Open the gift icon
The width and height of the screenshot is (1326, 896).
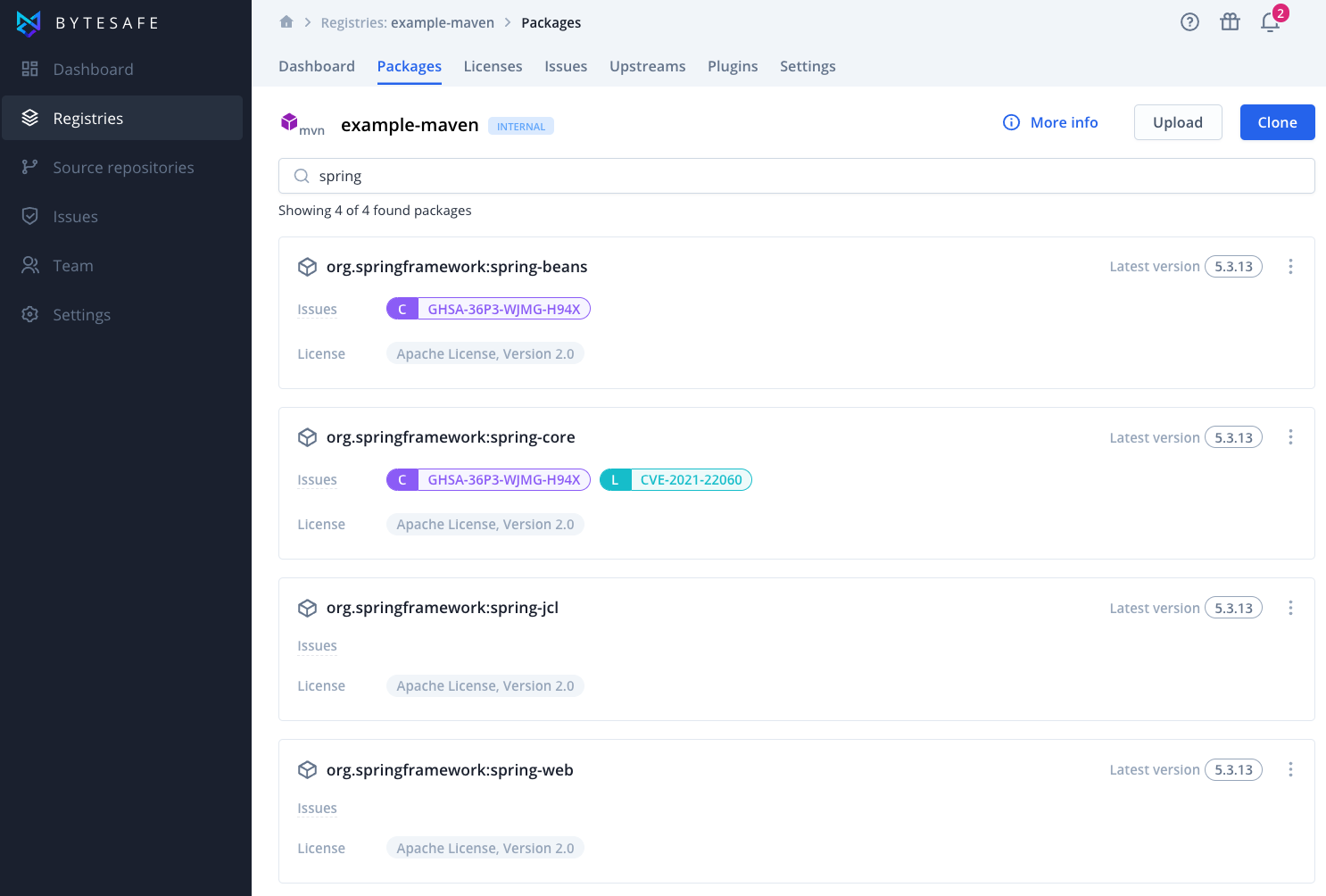pyautogui.click(x=1230, y=22)
